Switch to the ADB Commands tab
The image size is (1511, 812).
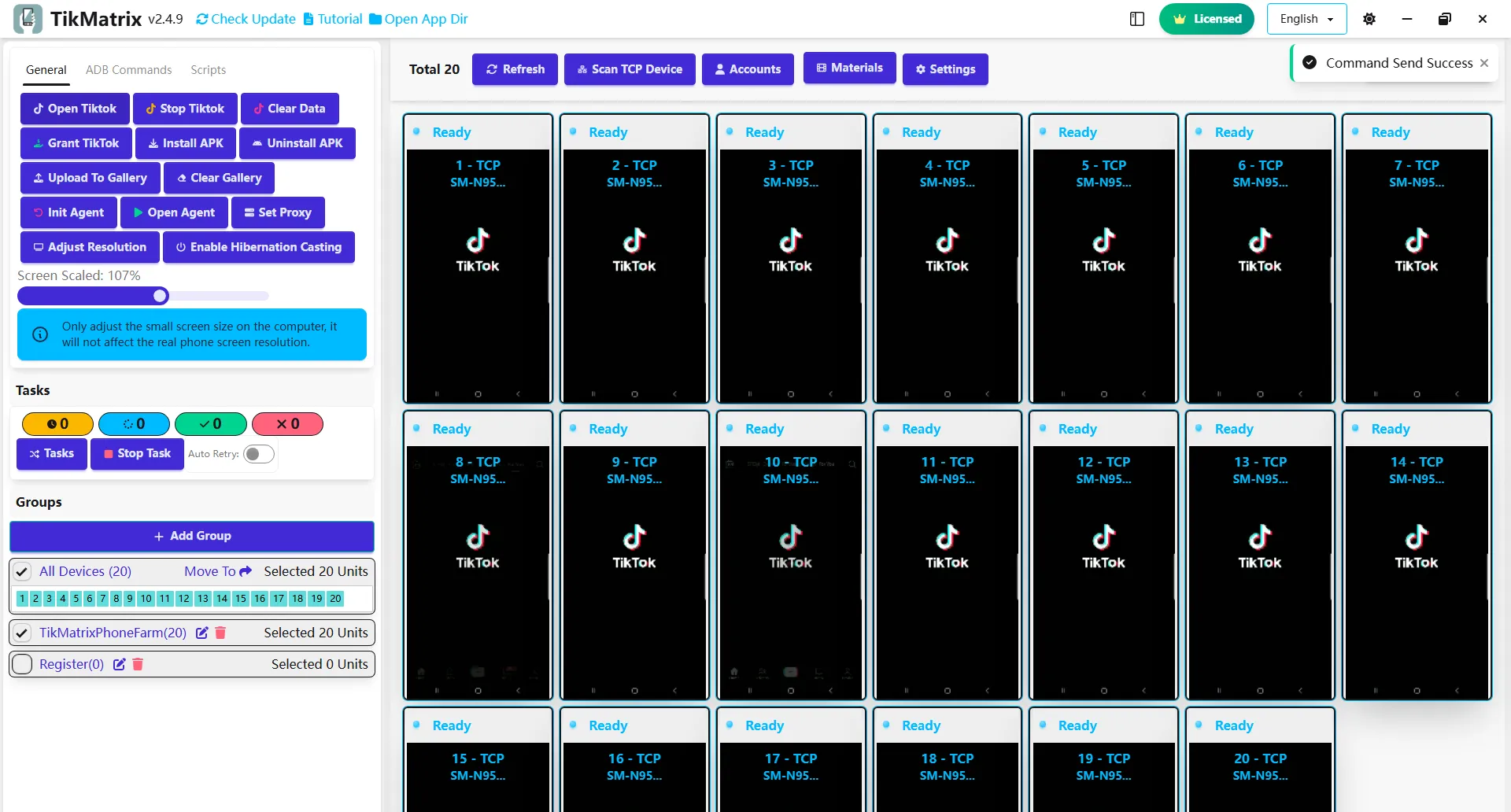click(128, 70)
